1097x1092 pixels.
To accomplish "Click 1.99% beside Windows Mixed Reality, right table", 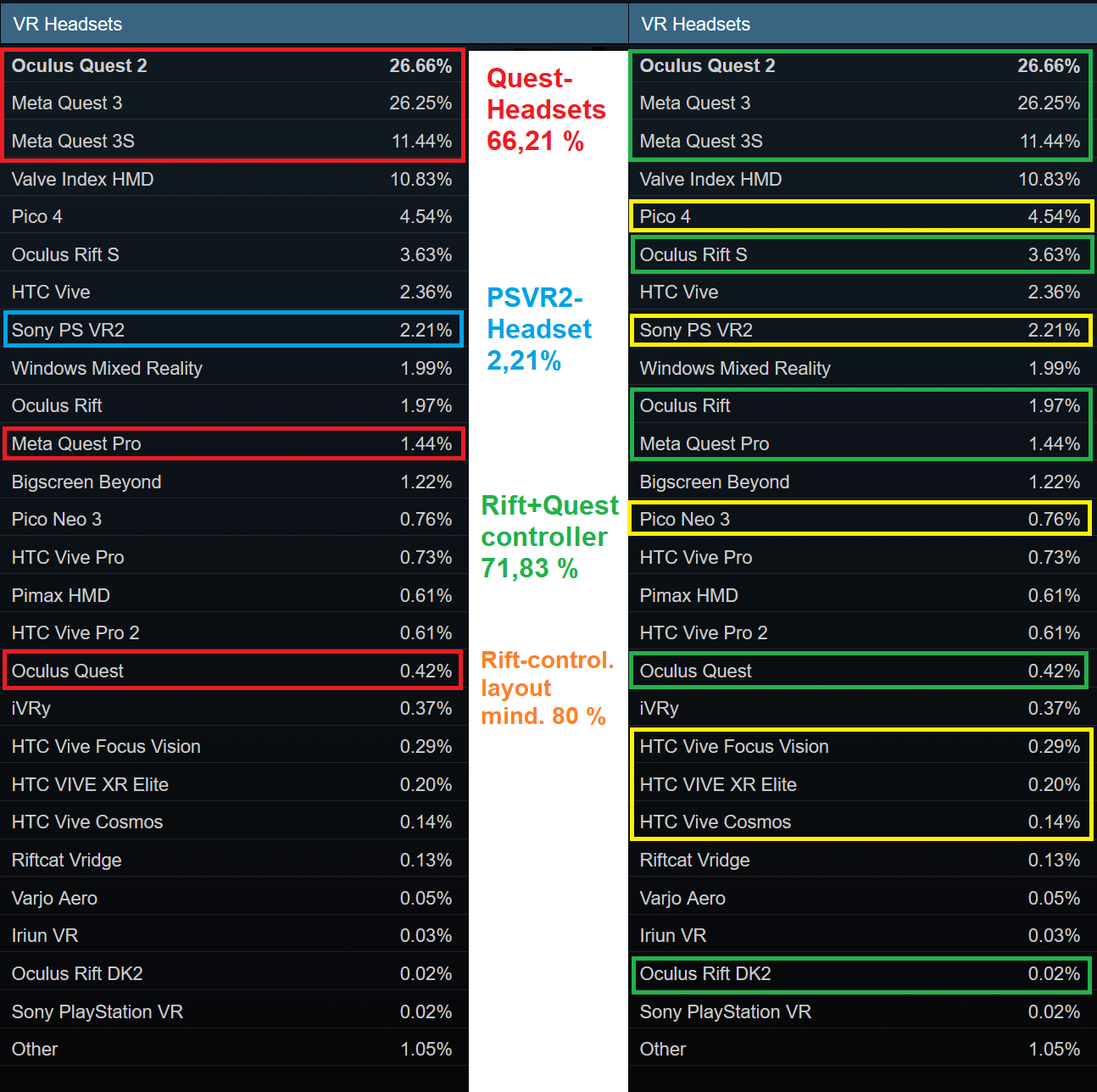I will click(x=1054, y=369).
